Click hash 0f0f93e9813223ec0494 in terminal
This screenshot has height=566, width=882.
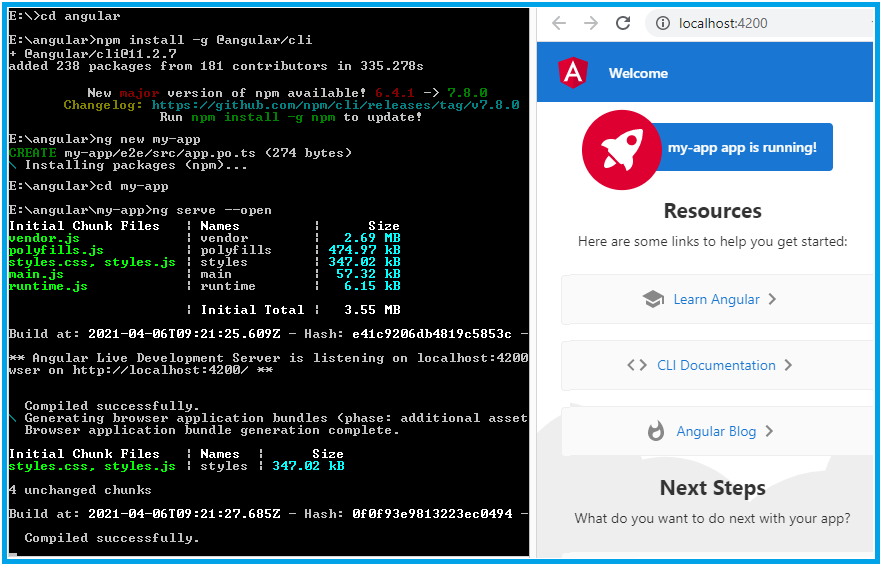point(431,514)
